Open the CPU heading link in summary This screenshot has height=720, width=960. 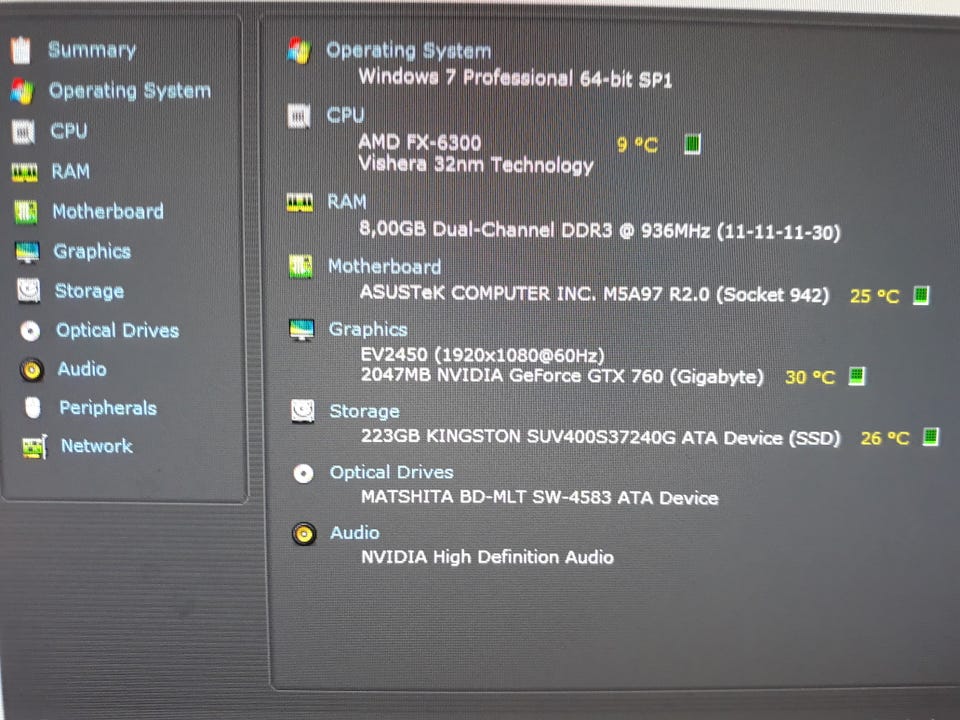[345, 115]
